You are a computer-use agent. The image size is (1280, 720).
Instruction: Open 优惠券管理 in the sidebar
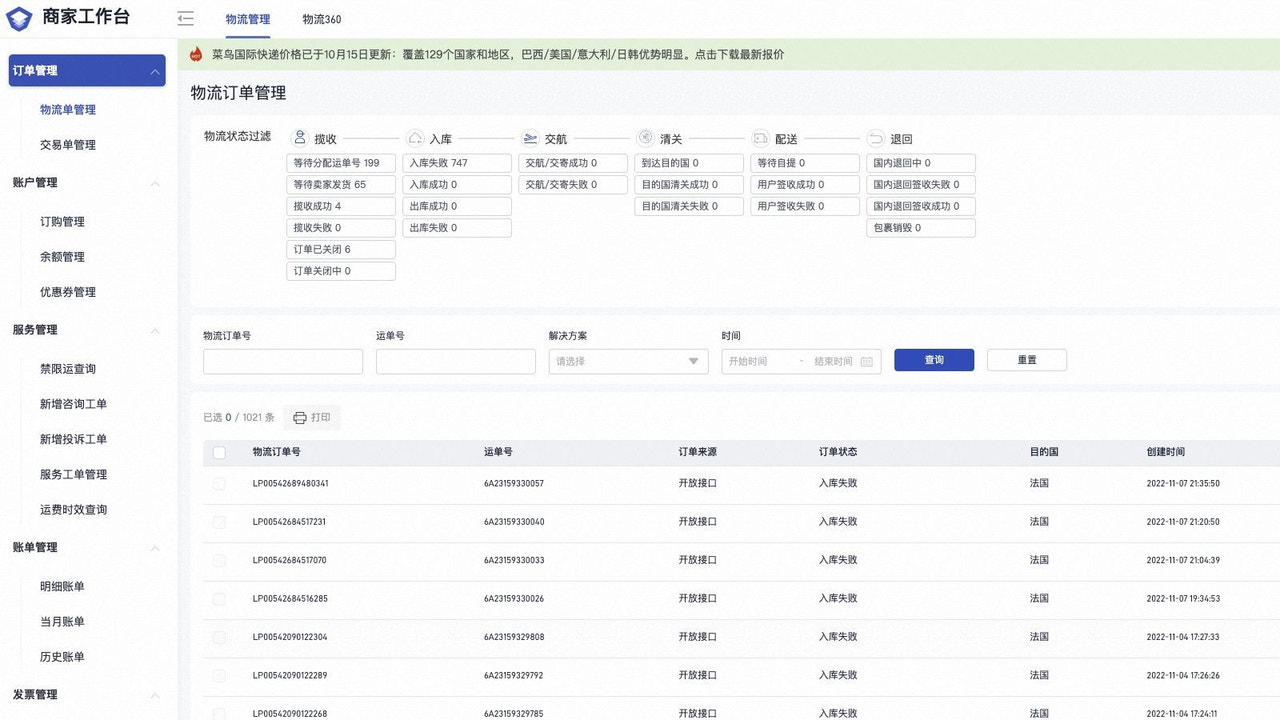coord(68,292)
